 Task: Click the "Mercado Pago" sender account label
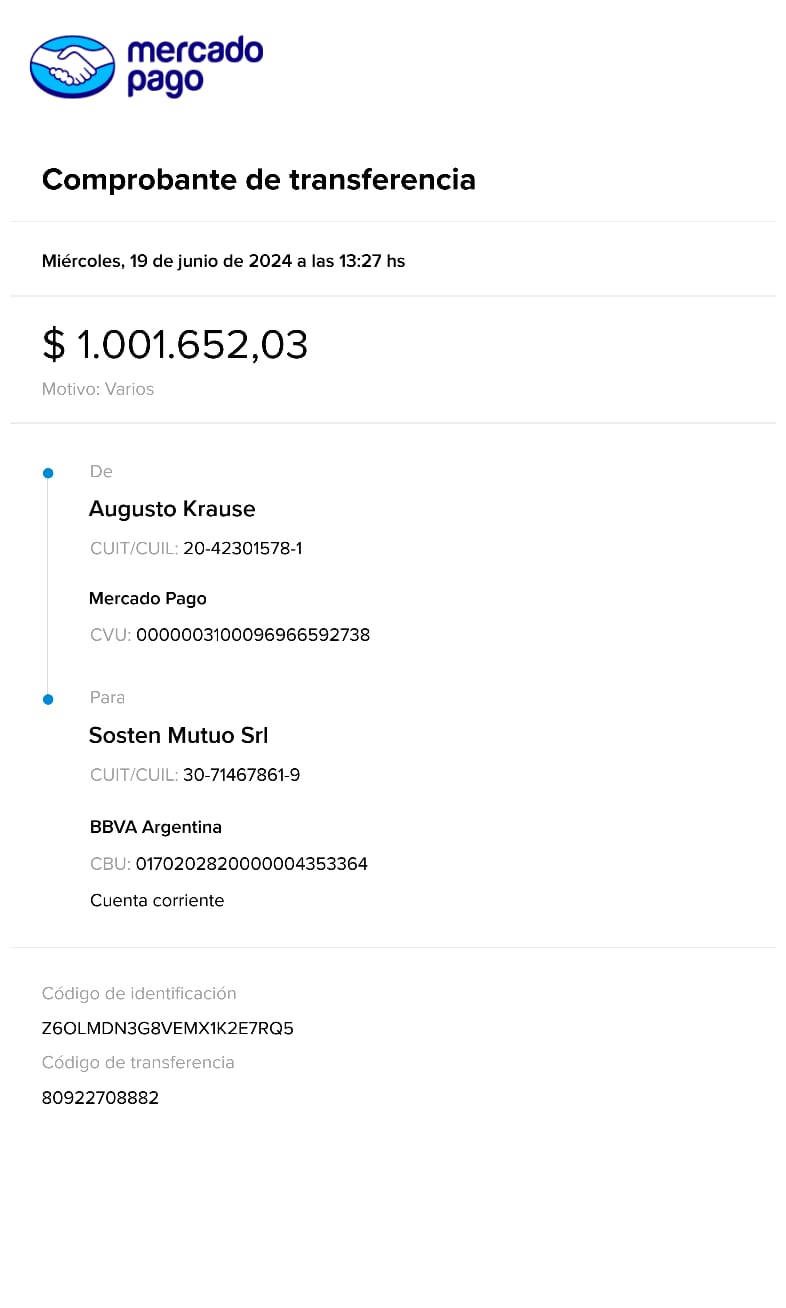tap(148, 598)
